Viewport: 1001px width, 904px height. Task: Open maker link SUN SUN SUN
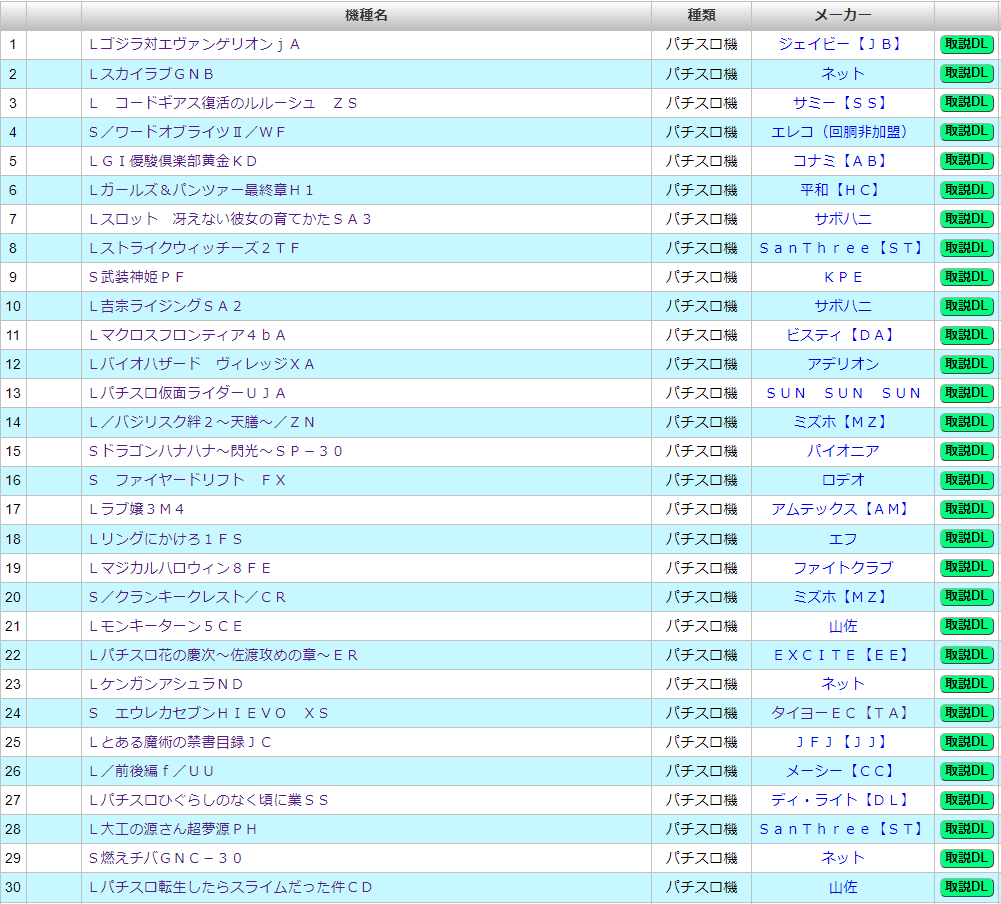[x=843, y=393]
